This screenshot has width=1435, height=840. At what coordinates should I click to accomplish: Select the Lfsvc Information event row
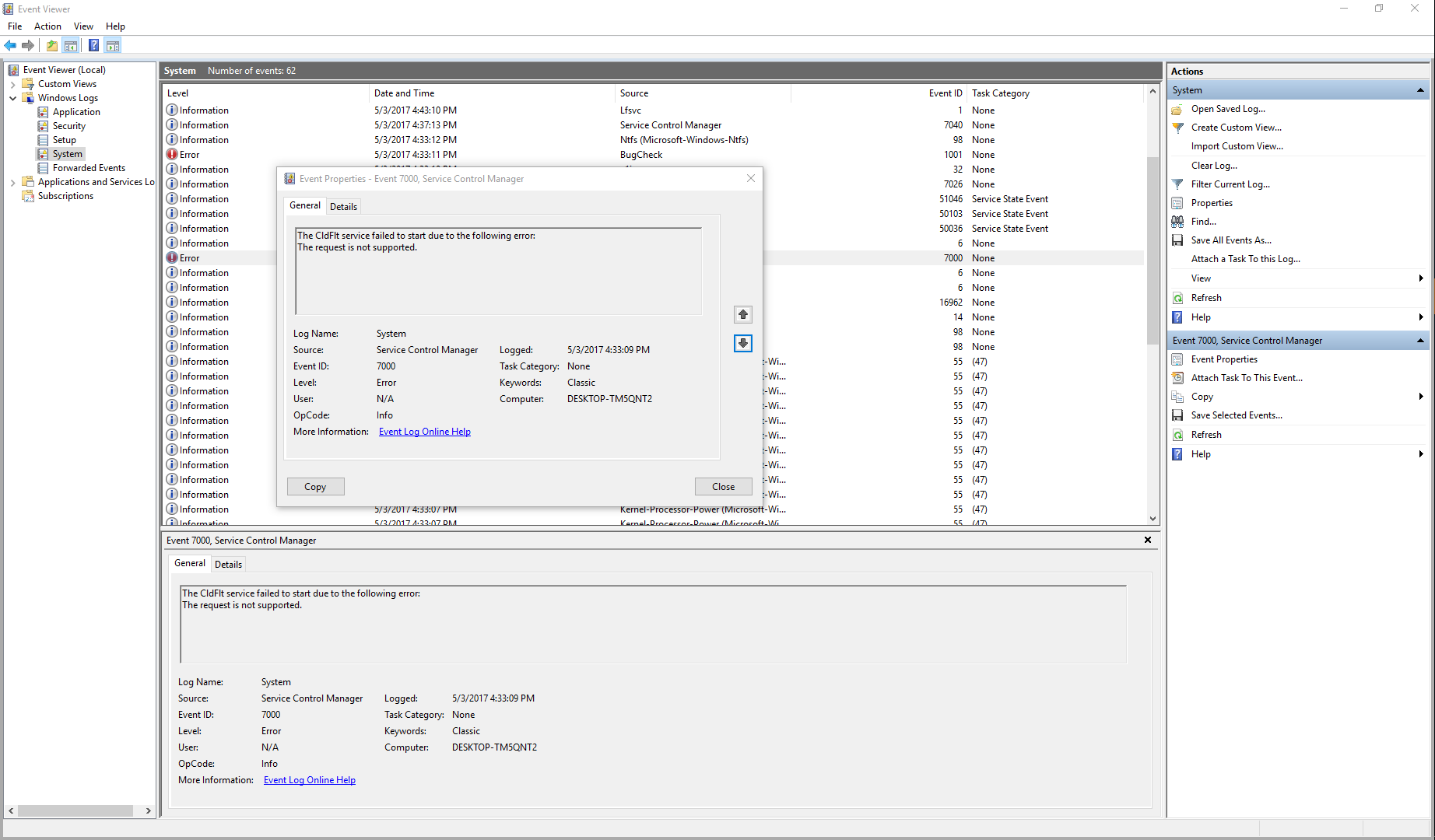coord(654,110)
